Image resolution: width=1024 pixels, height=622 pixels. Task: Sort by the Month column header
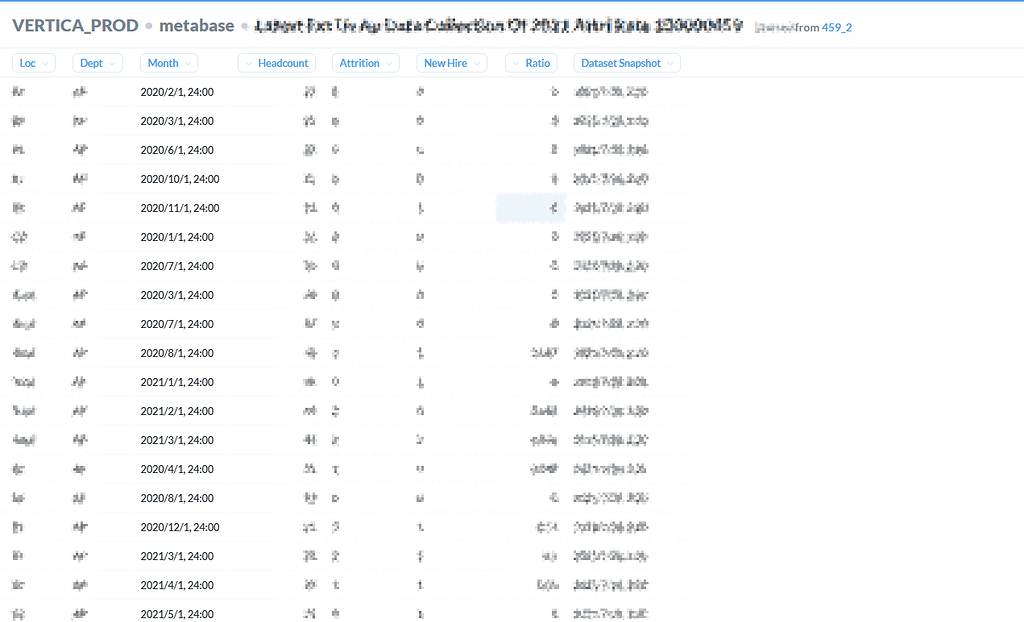point(168,63)
